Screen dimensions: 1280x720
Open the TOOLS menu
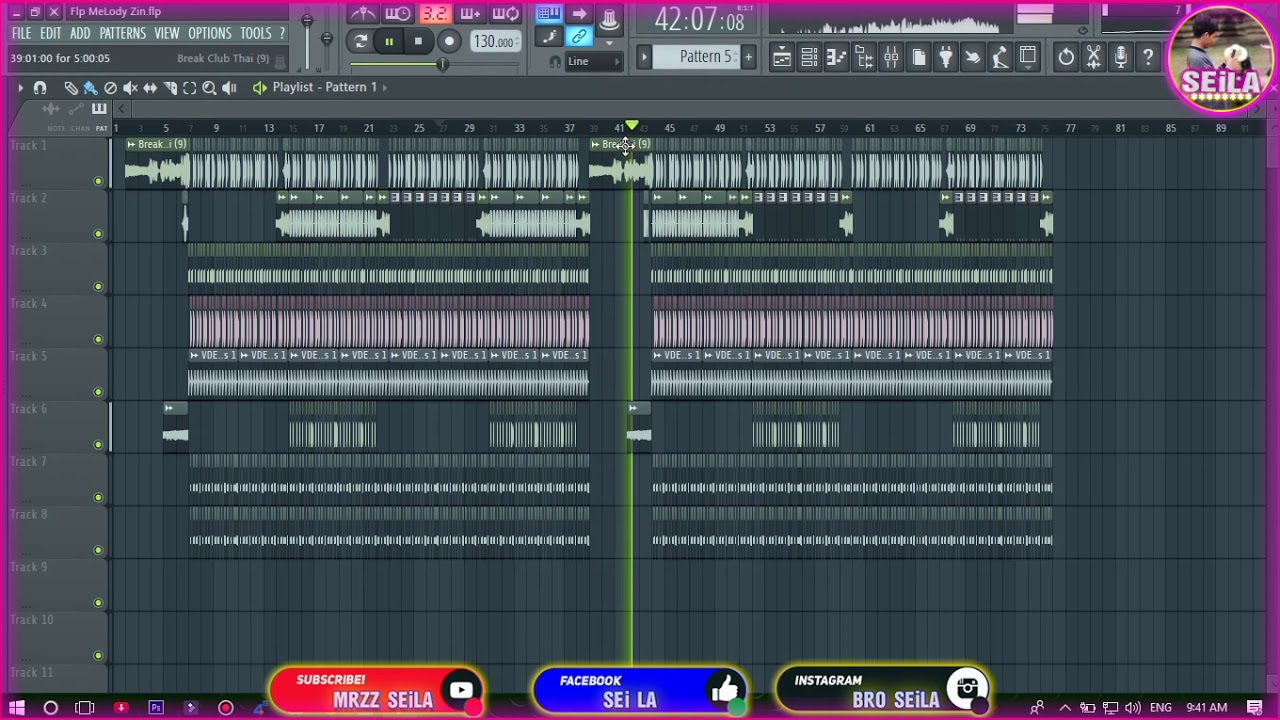pos(255,34)
